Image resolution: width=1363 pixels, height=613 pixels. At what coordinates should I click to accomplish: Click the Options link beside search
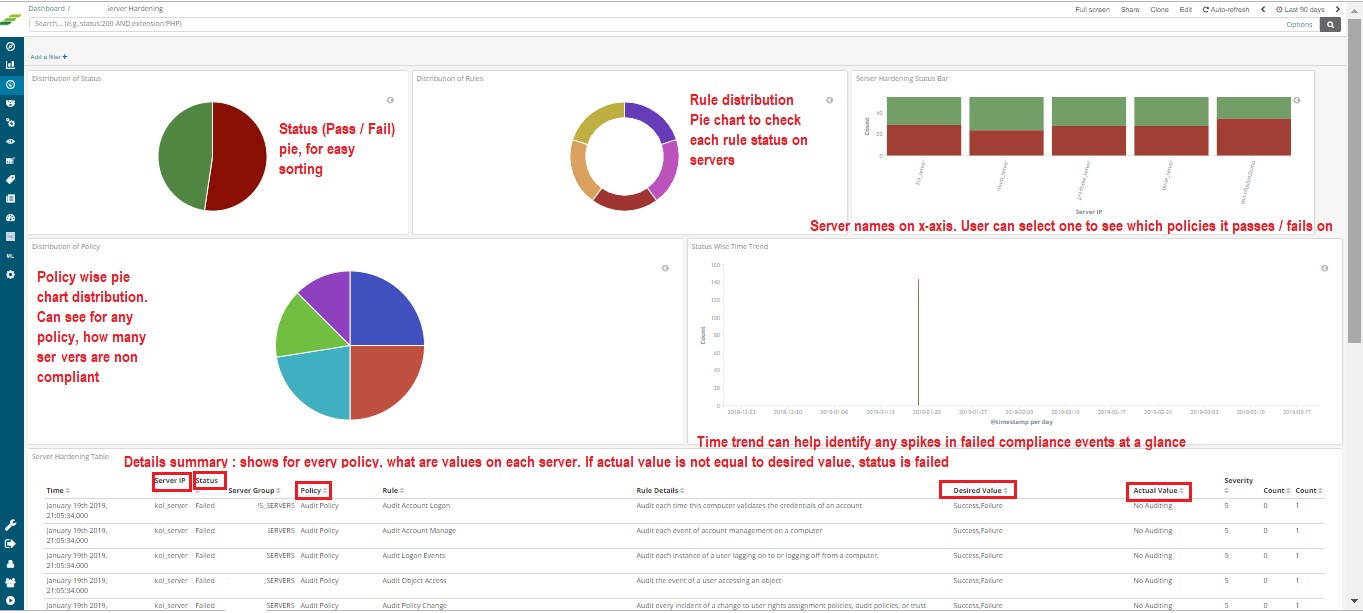[x=1299, y=24]
